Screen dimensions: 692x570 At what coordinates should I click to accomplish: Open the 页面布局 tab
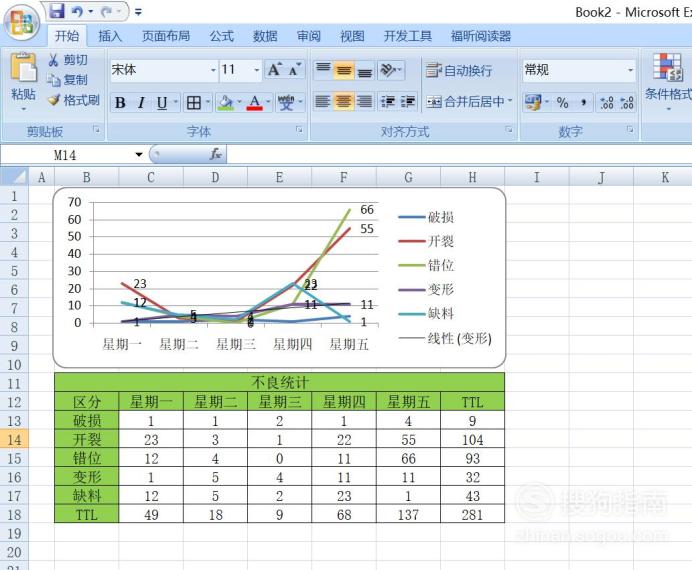tap(166, 36)
